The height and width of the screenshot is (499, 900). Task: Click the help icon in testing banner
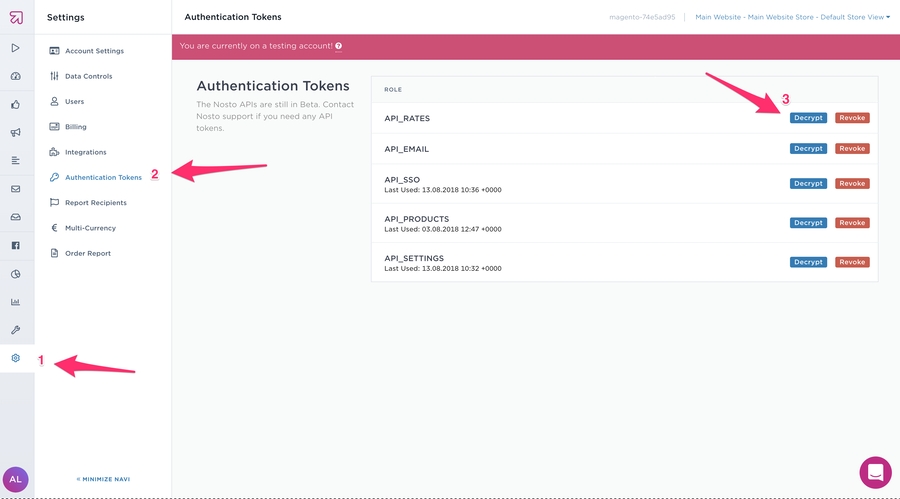[x=339, y=46]
